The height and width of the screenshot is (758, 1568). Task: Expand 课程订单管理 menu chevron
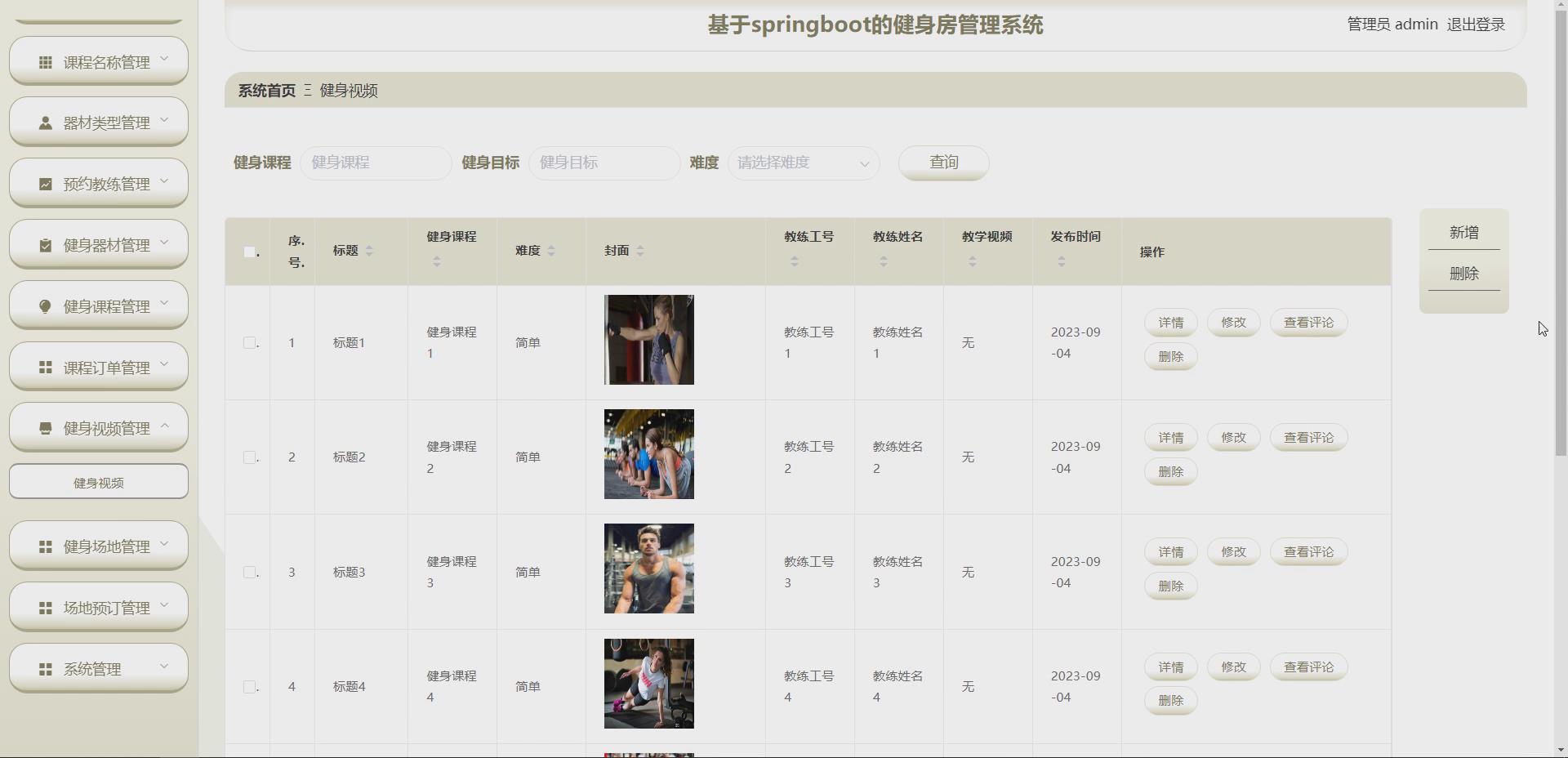click(x=164, y=364)
